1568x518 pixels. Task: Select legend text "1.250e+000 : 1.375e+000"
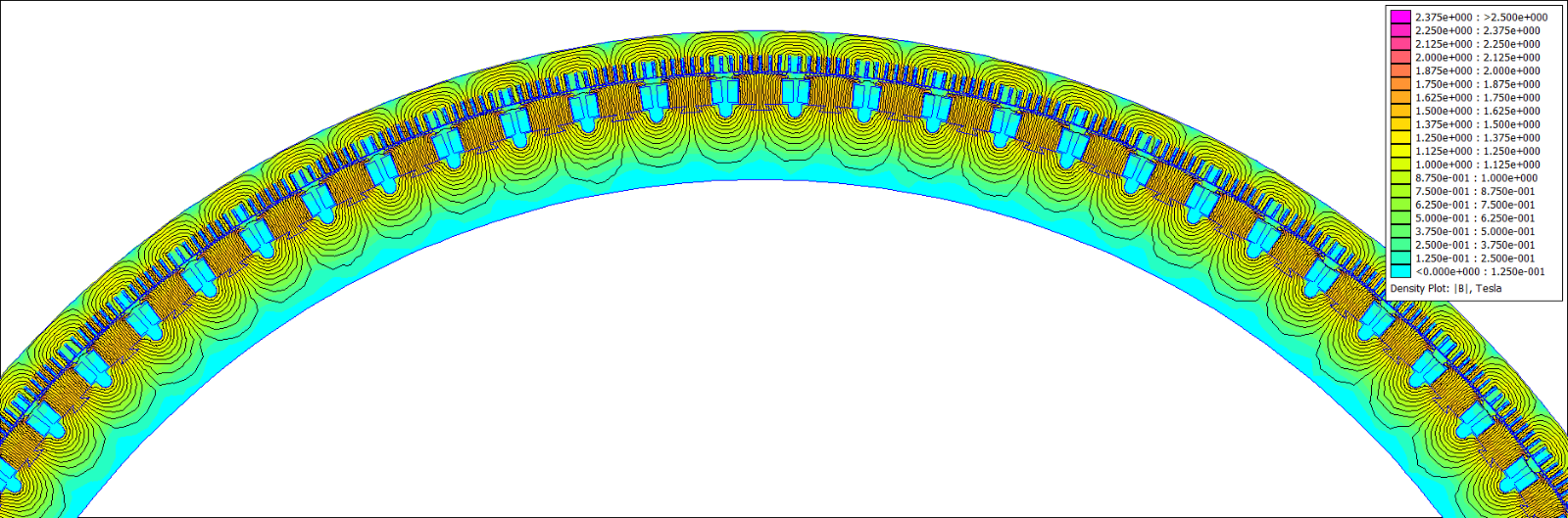click(x=1477, y=137)
